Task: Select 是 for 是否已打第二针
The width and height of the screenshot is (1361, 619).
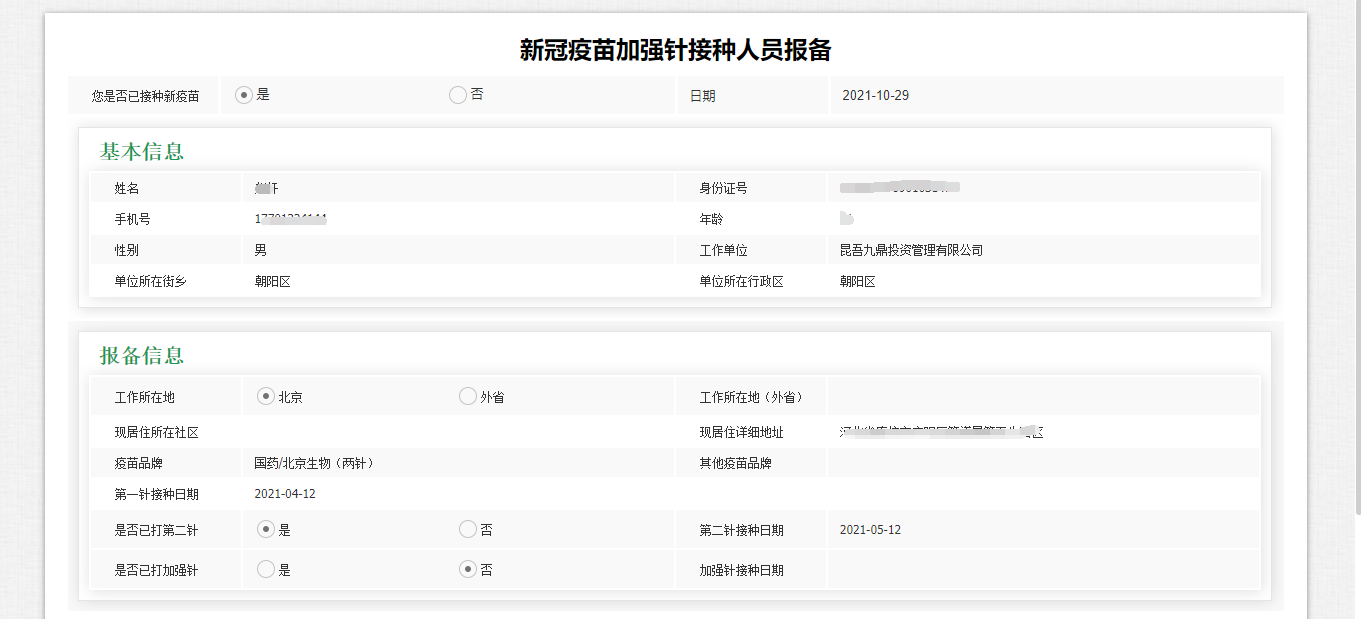Action: 266,529
